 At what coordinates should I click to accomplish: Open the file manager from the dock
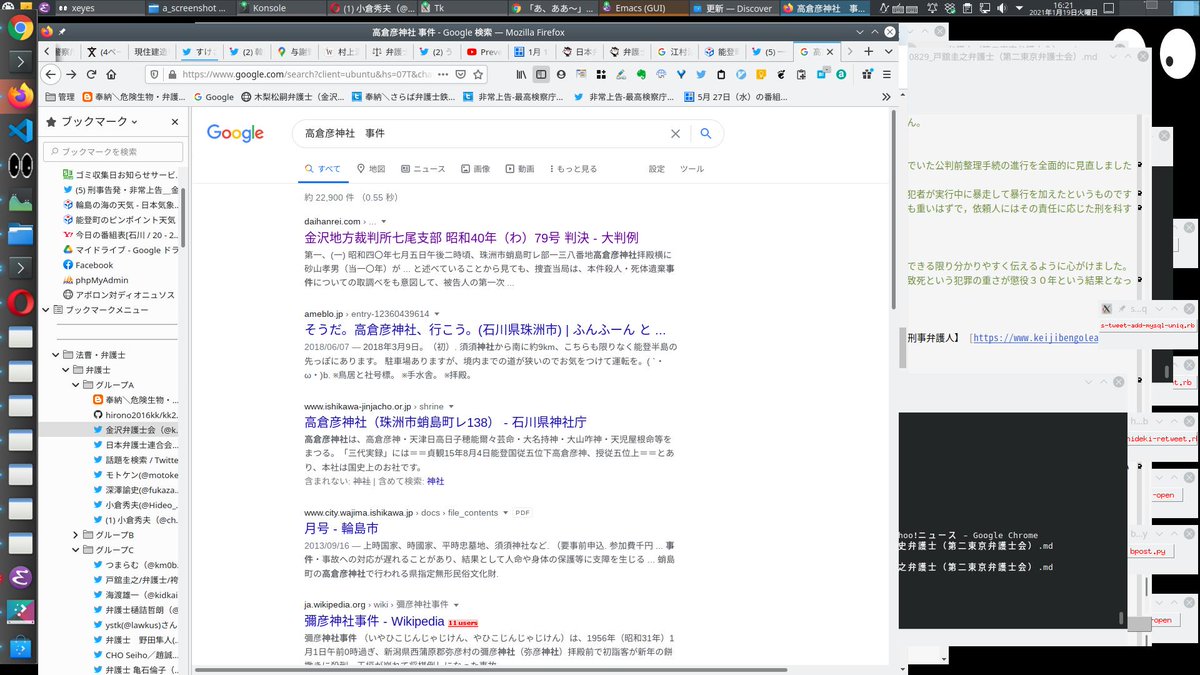coord(21,235)
